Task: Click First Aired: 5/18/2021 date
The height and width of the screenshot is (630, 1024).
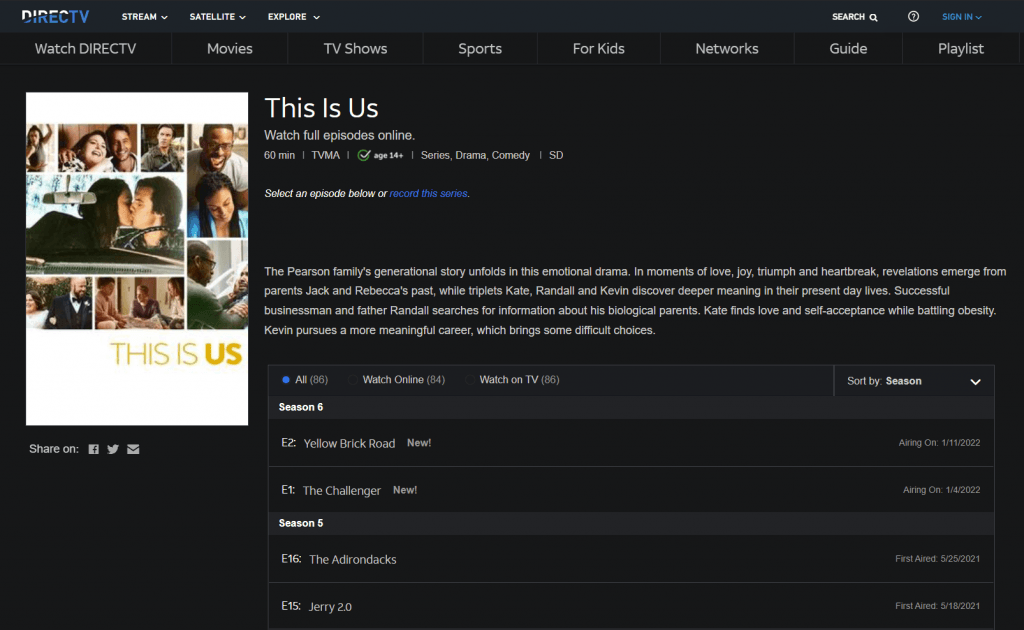Action: pyautogui.click(x=937, y=606)
